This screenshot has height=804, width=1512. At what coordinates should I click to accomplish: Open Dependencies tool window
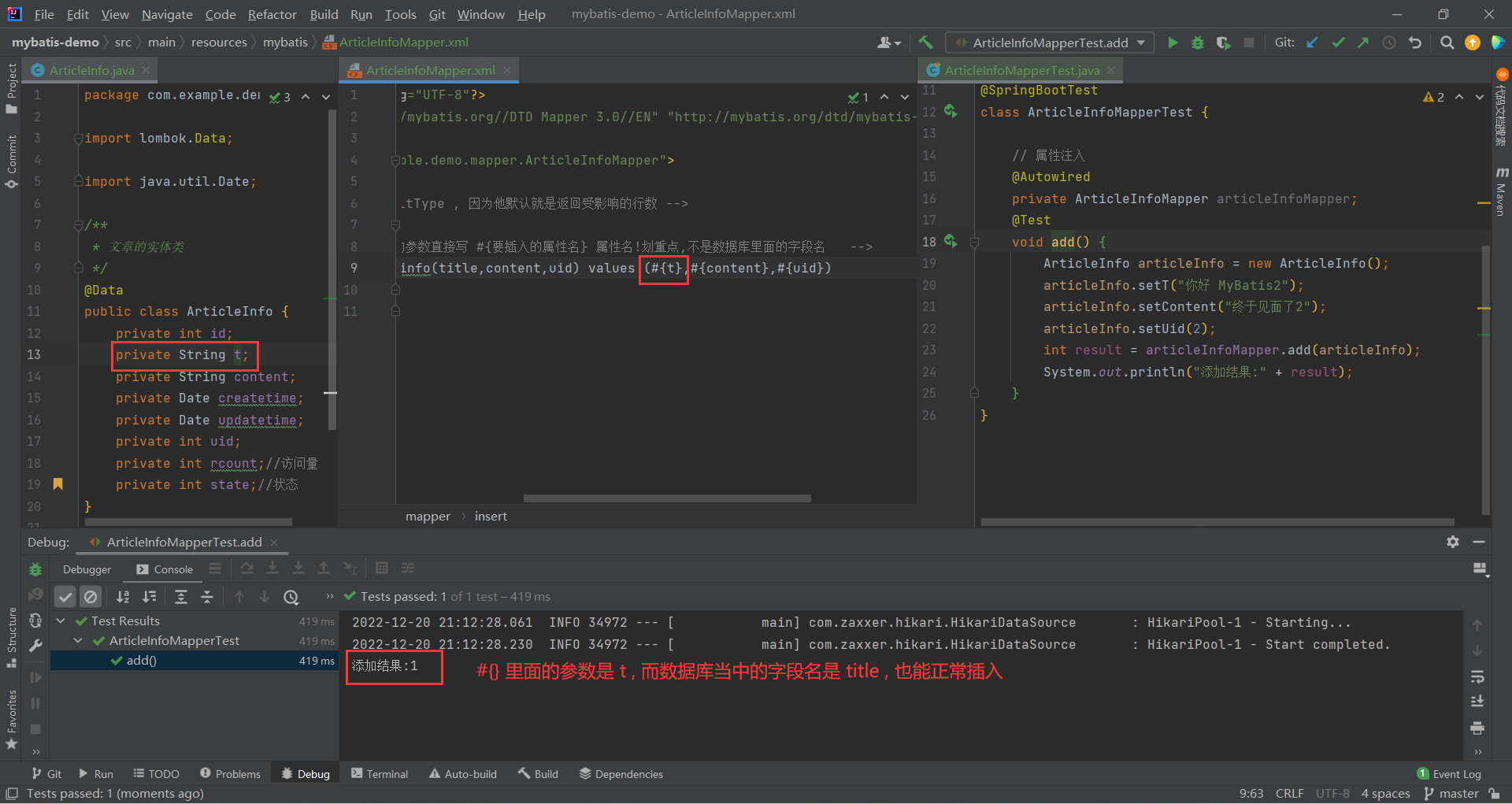point(621,774)
